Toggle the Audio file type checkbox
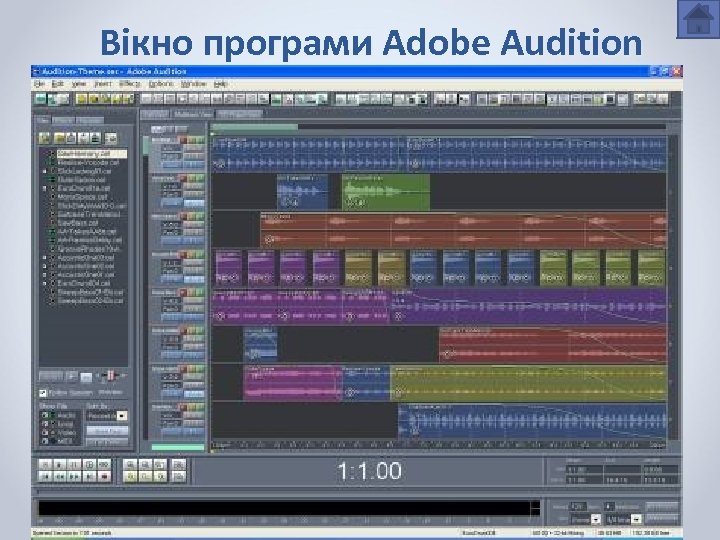Image resolution: width=720 pixels, height=540 pixels. point(45,416)
